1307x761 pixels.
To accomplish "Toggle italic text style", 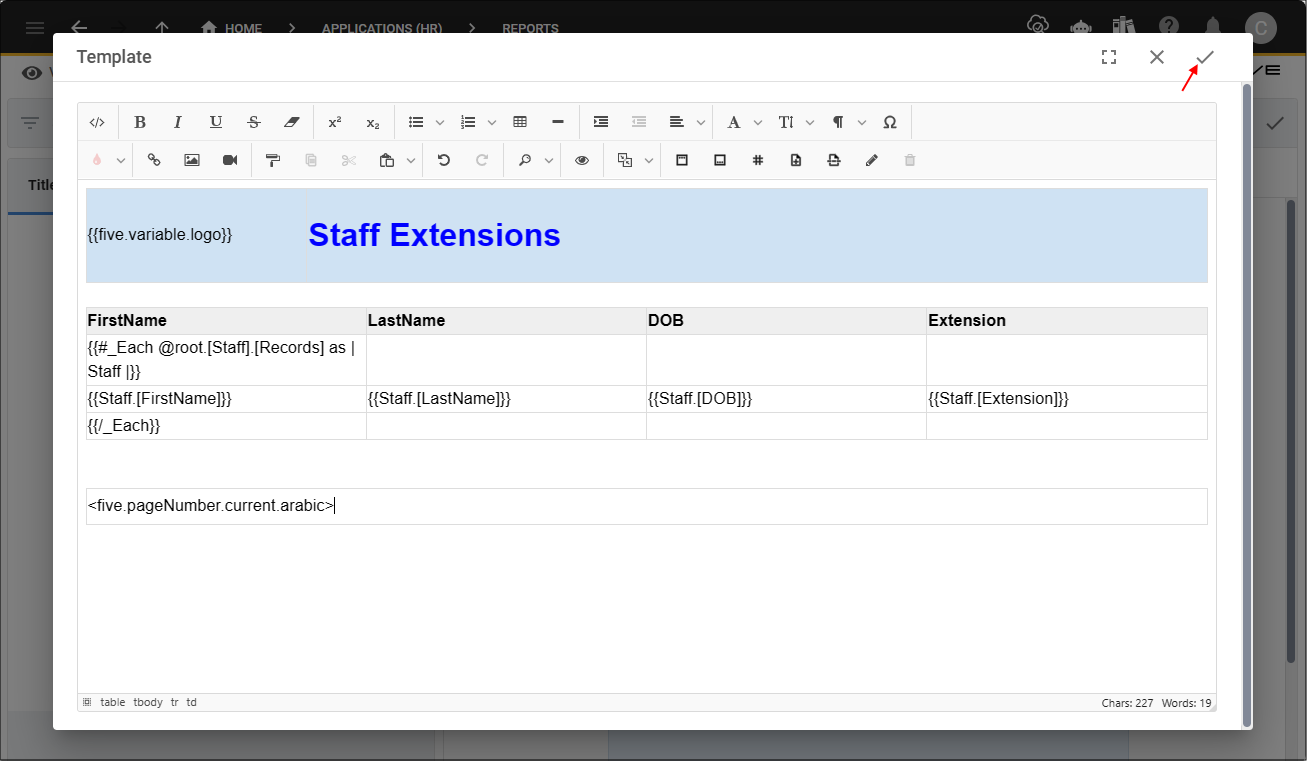I will (x=178, y=122).
